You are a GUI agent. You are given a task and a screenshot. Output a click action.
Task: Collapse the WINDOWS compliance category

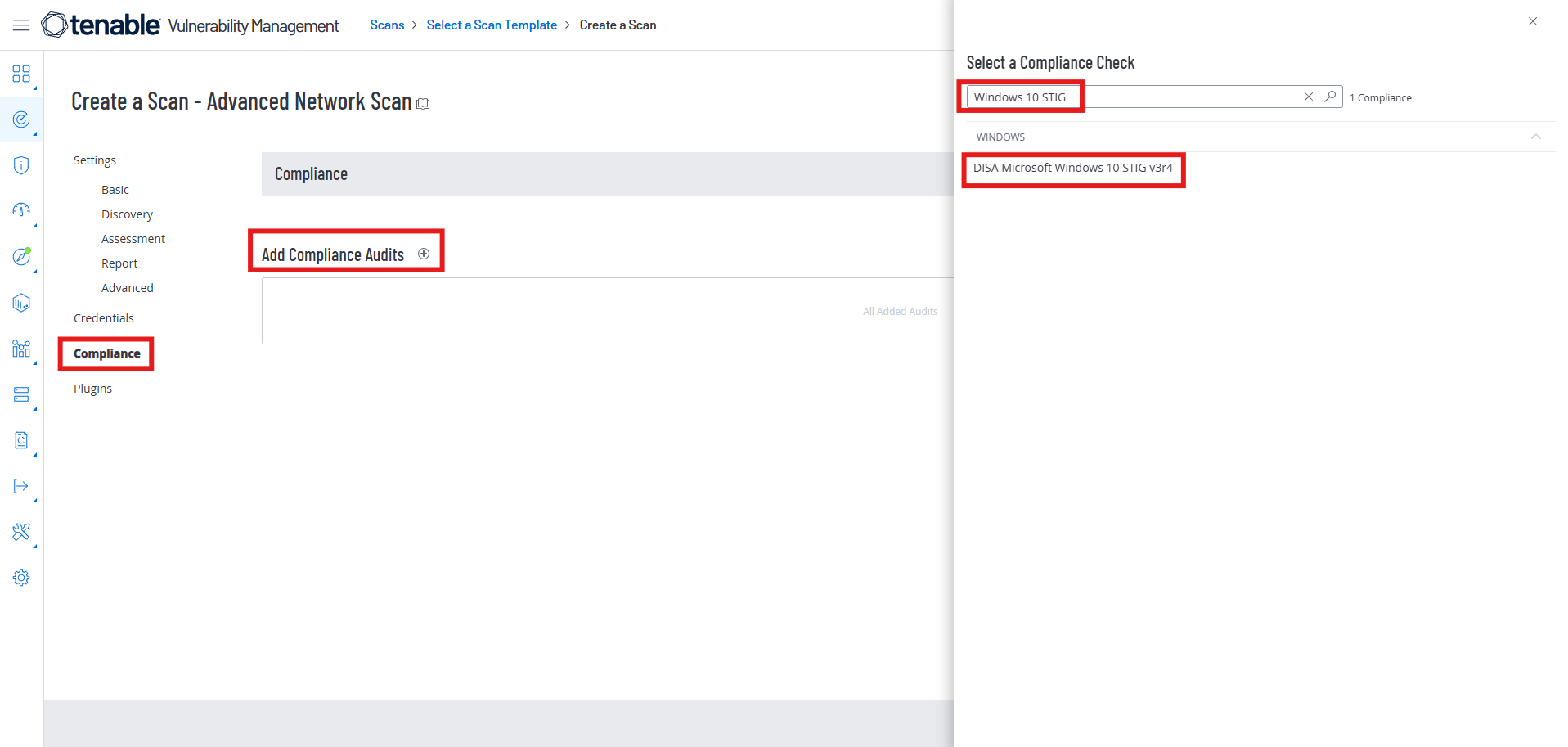click(x=1535, y=137)
